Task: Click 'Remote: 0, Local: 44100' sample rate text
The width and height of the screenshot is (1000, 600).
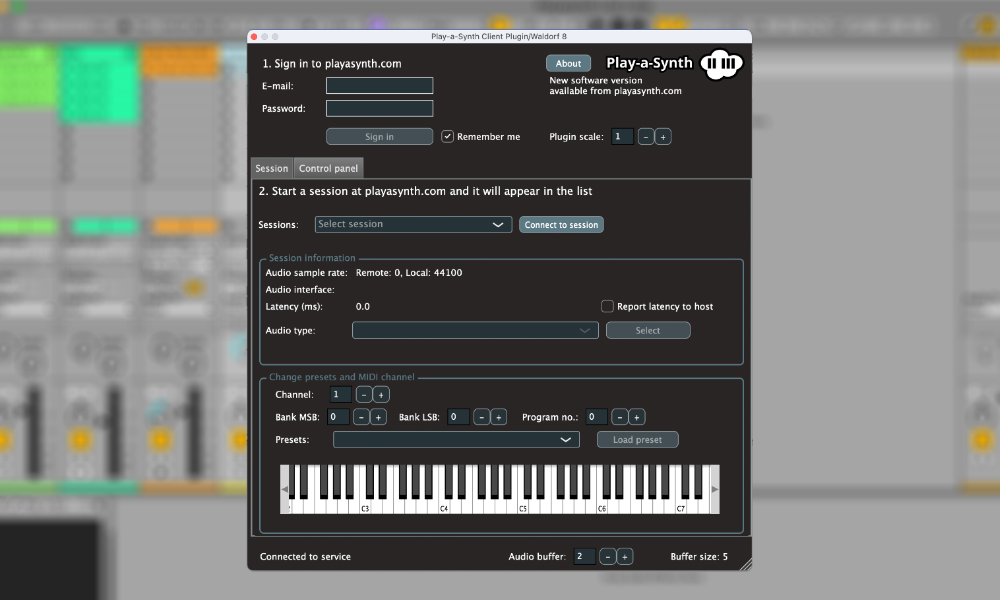Action: pyautogui.click(x=409, y=273)
